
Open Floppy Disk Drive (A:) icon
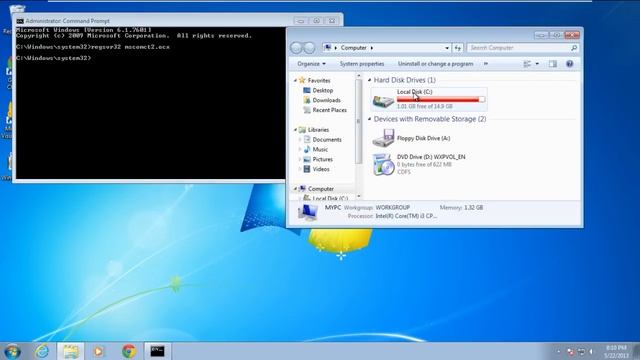(x=383, y=138)
